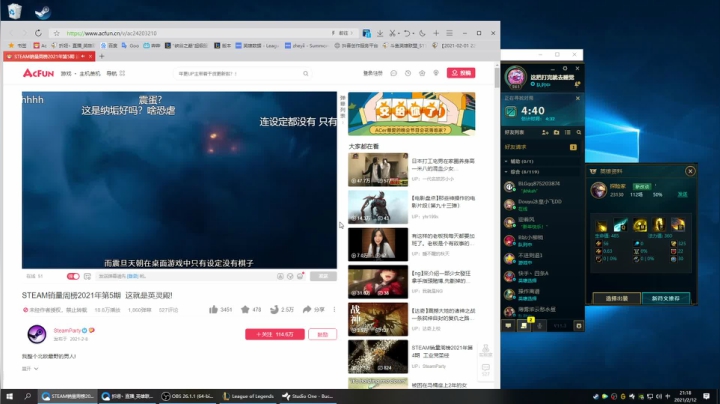
Task: Open the AcFun navigation grid menu
Action: pos(122,73)
